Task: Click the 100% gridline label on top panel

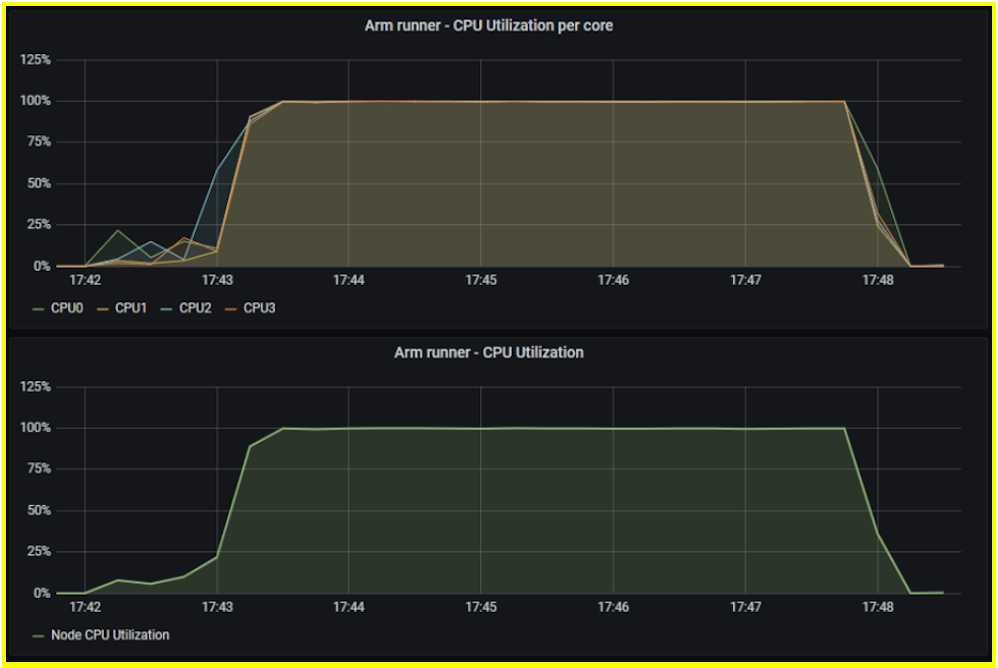Action: (x=36, y=100)
